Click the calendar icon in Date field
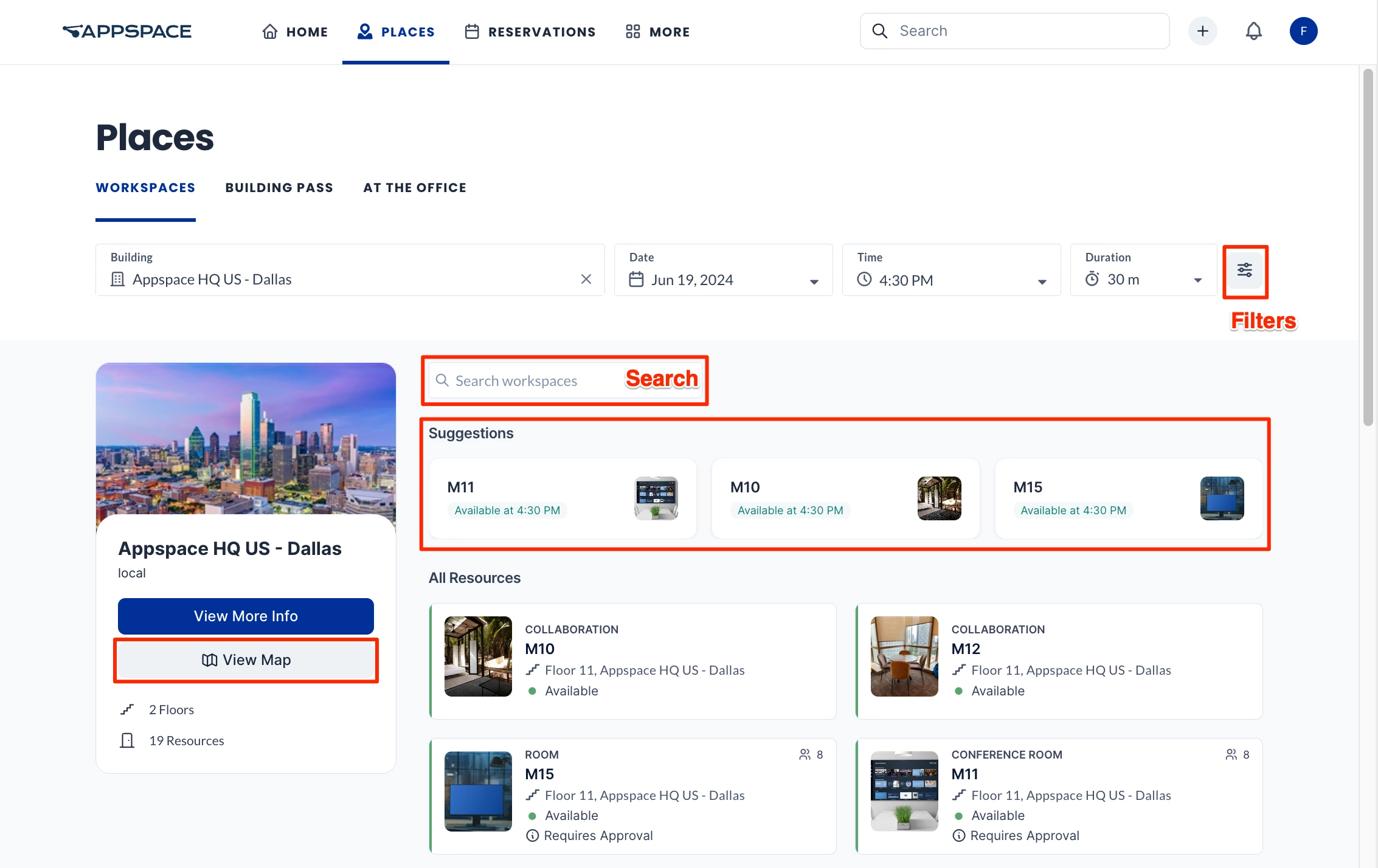 tap(636, 280)
